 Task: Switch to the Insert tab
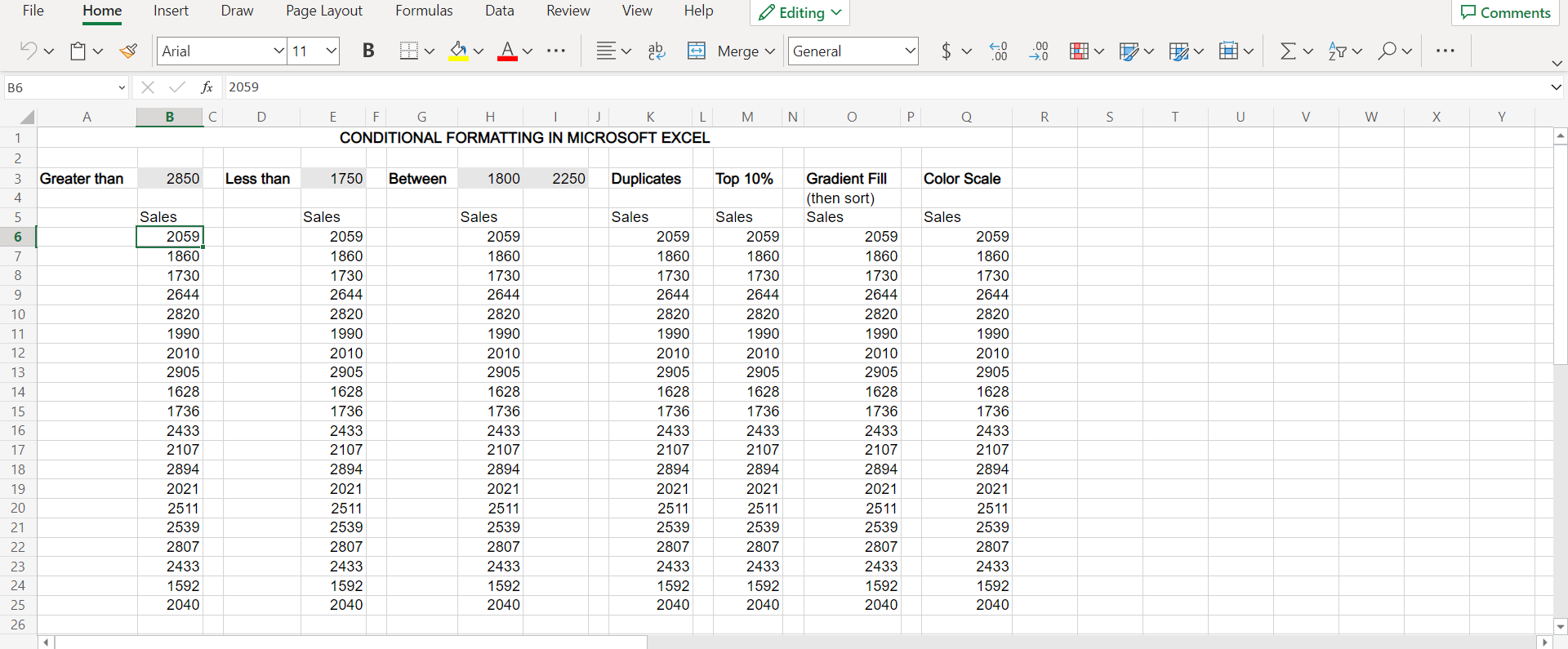[171, 11]
